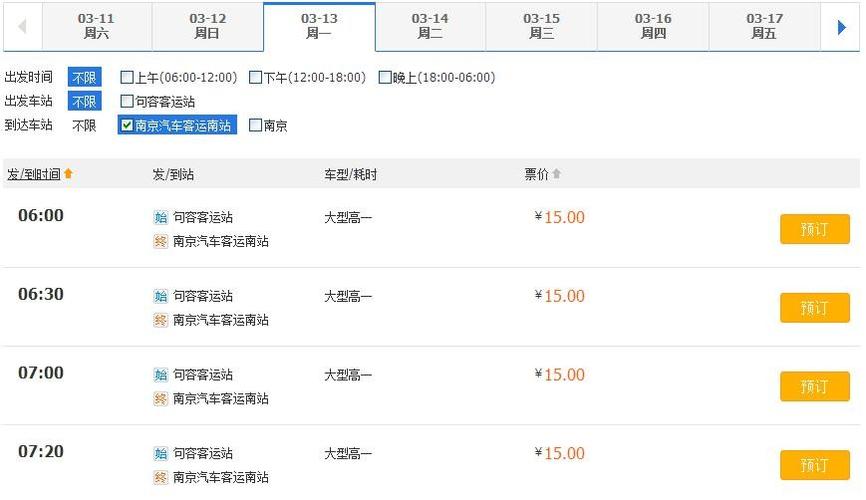This screenshot has height=500, width=866.
Task: Sort by ticket price arrow icon
Action: click(557, 173)
